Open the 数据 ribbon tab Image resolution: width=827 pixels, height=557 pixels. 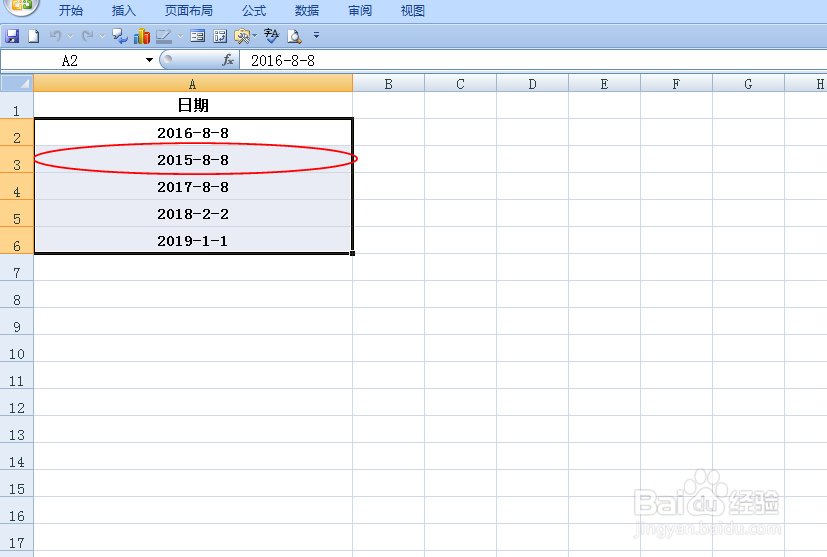pyautogui.click(x=307, y=10)
